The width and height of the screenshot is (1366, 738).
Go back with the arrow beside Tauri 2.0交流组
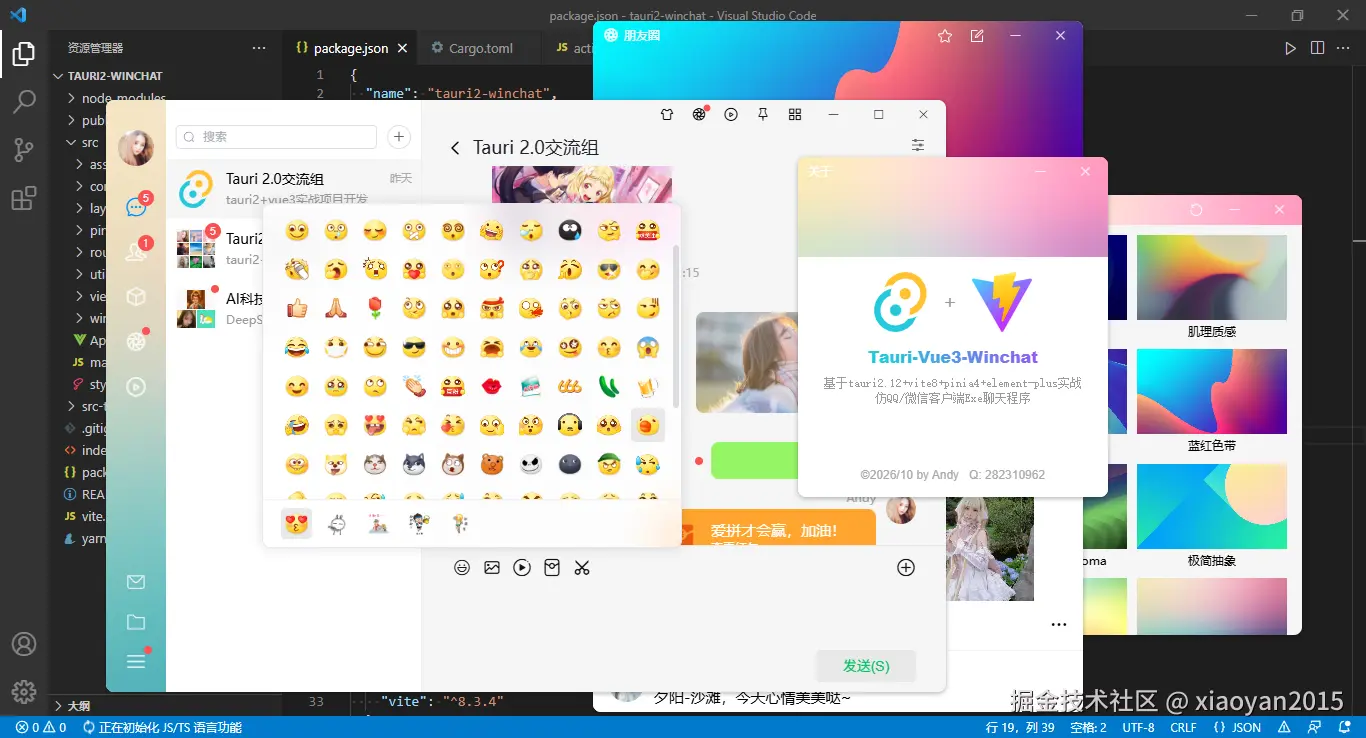pyautogui.click(x=455, y=148)
